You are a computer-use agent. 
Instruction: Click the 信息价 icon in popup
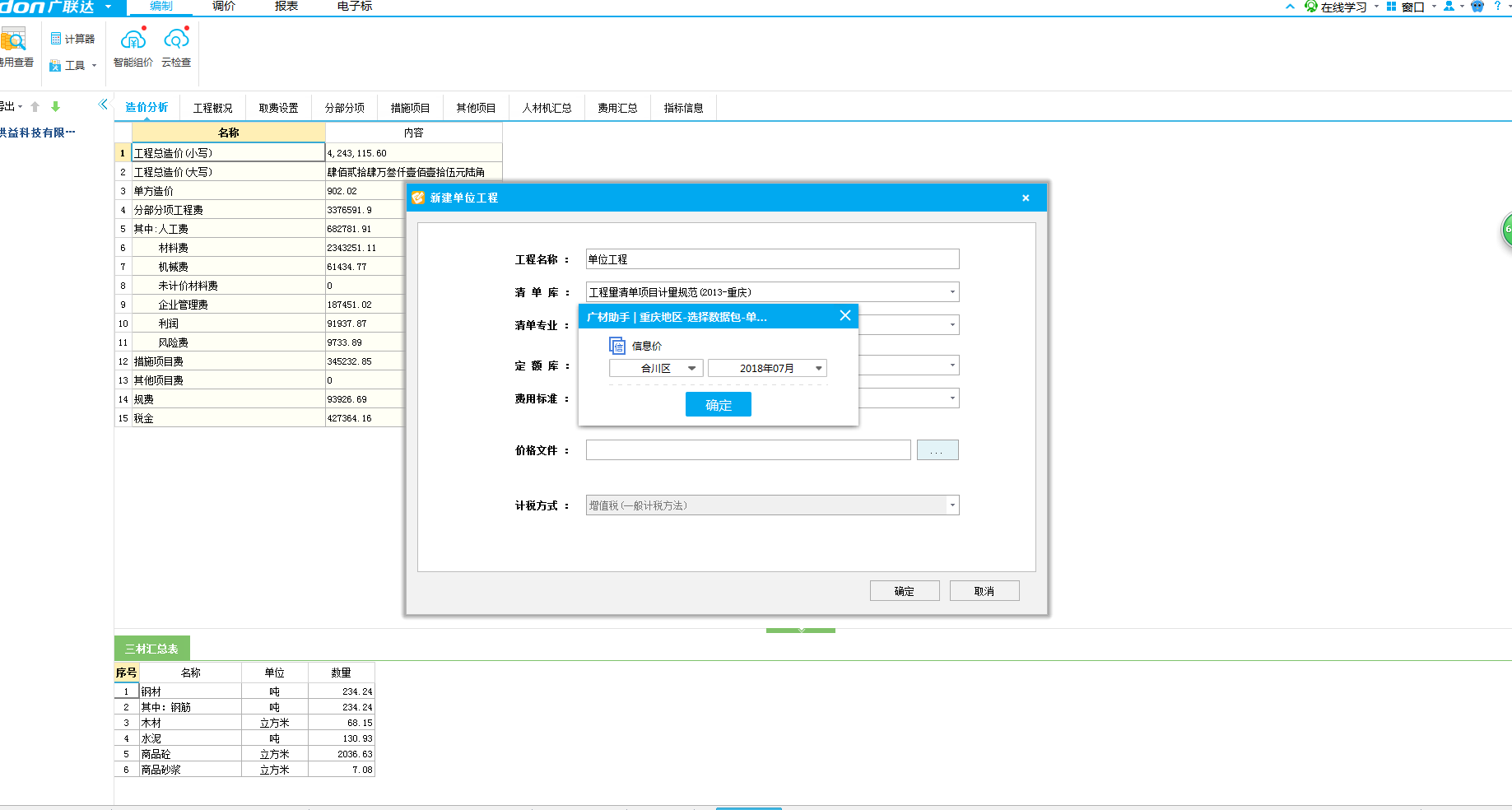[x=617, y=346]
